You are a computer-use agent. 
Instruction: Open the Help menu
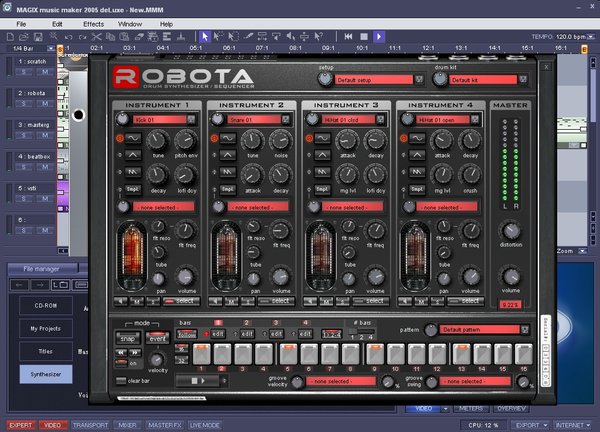[x=166, y=24]
